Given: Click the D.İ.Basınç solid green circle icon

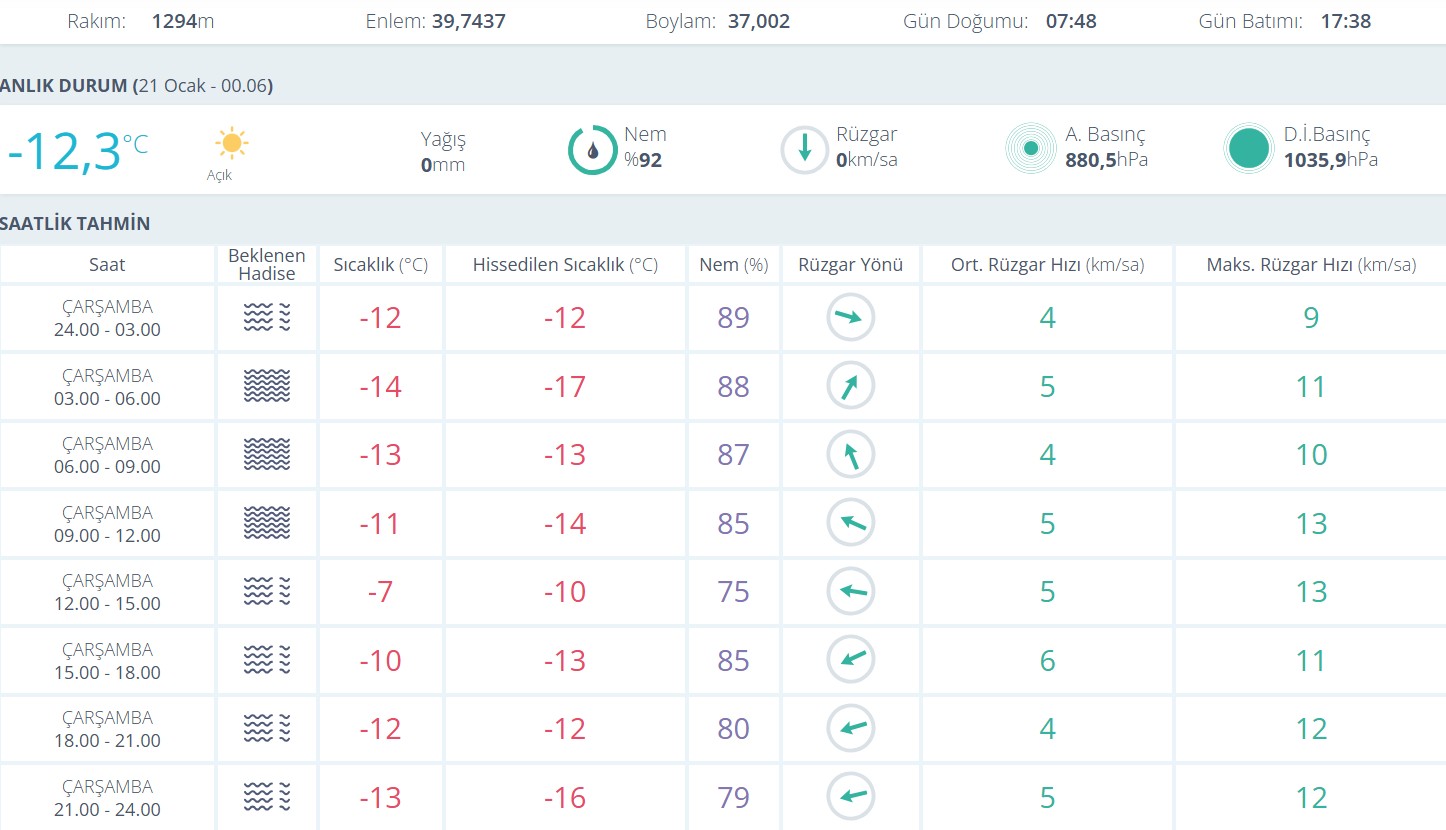Looking at the screenshot, I should pyautogui.click(x=1248, y=149).
